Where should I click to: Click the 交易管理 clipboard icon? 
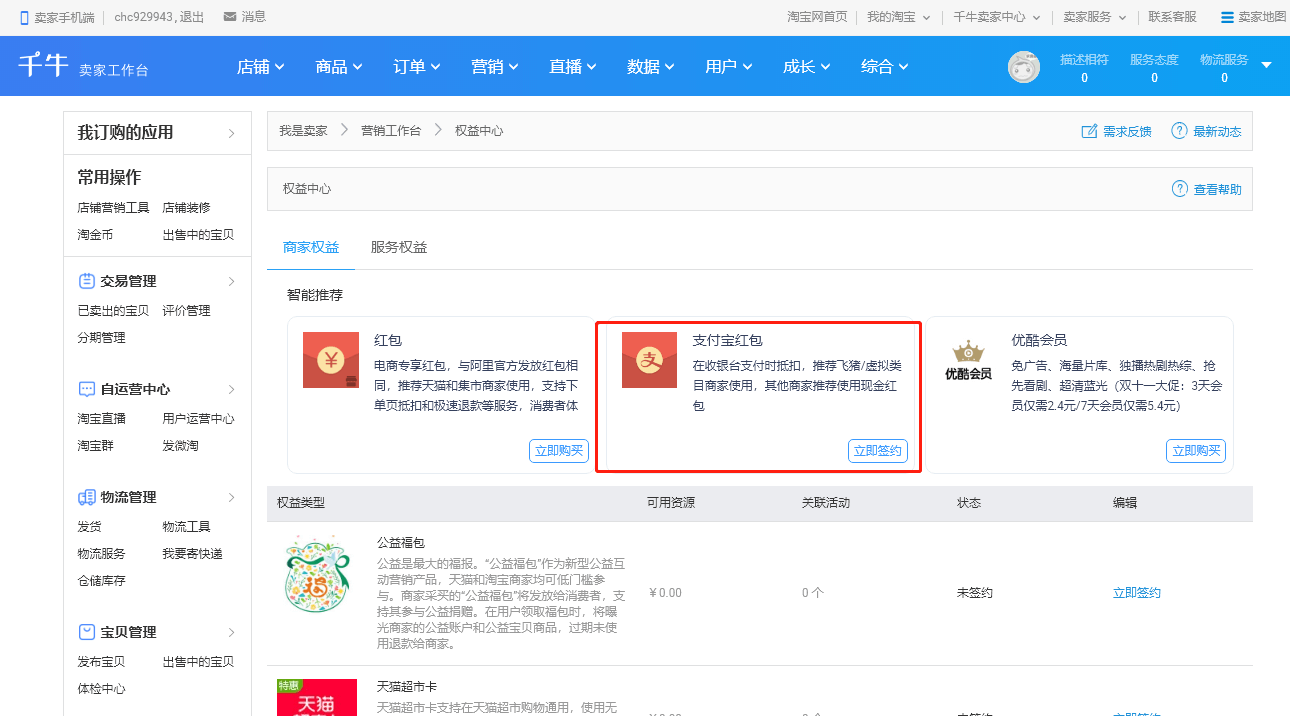(87, 281)
